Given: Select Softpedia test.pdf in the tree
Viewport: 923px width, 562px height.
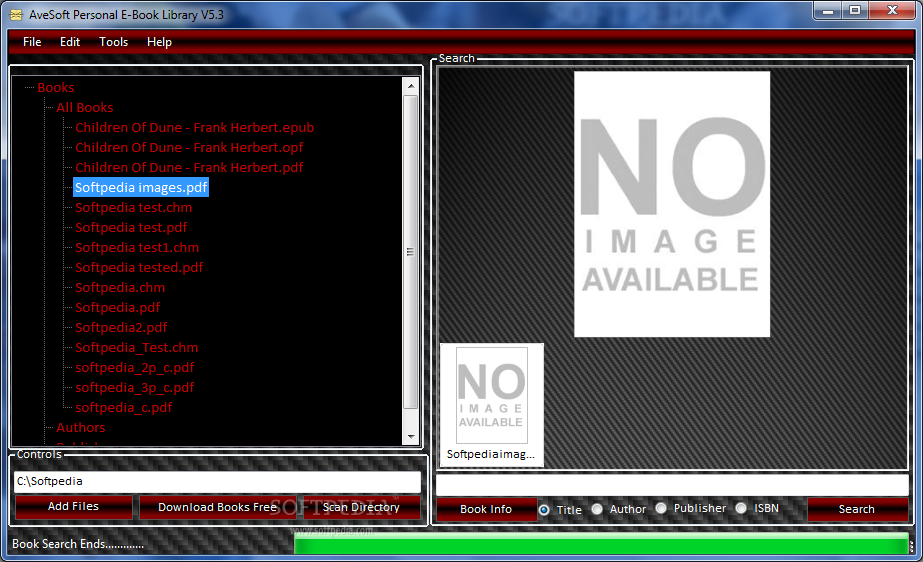Looking at the screenshot, I should [x=131, y=228].
